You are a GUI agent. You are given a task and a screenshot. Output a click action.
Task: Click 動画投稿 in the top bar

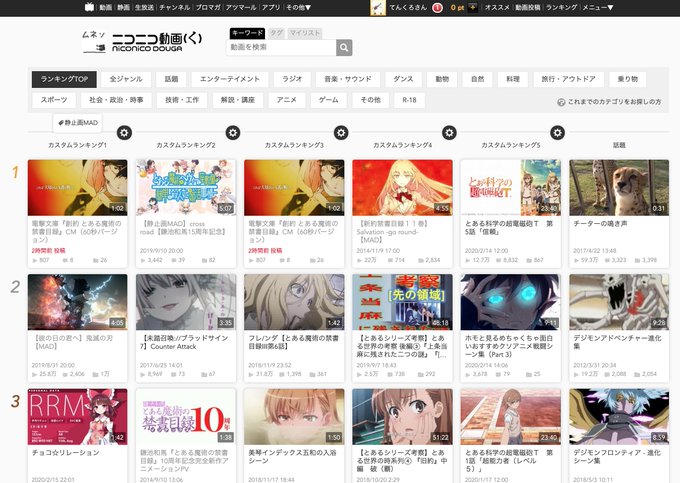coord(527,7)
